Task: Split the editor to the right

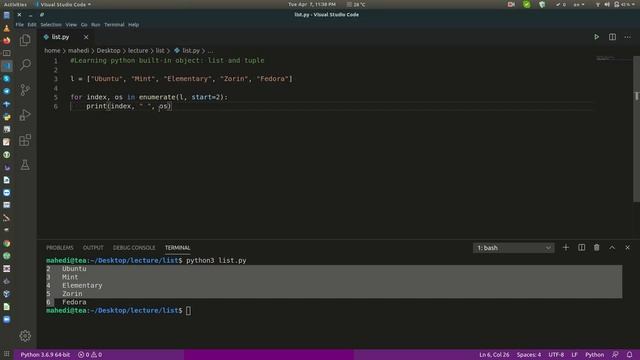Action: (612, 37)
